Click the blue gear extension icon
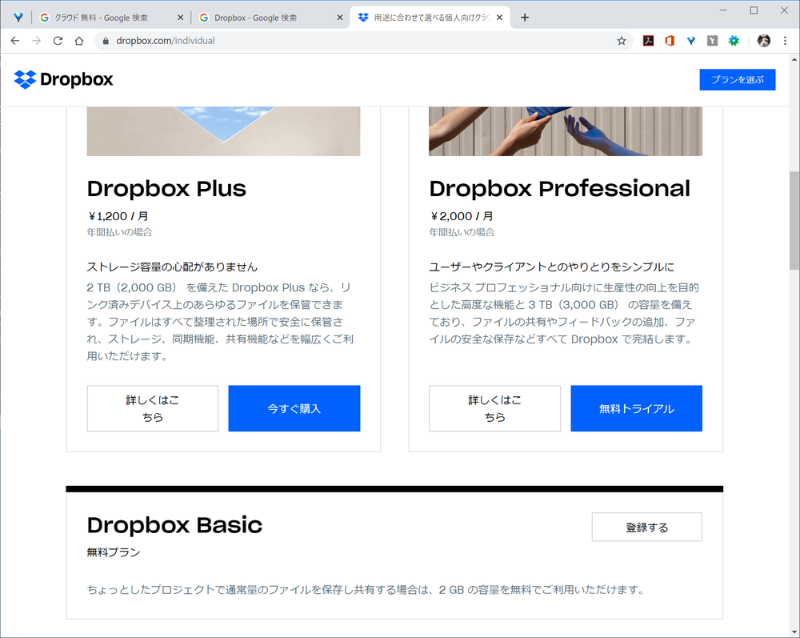 [733, 41]
